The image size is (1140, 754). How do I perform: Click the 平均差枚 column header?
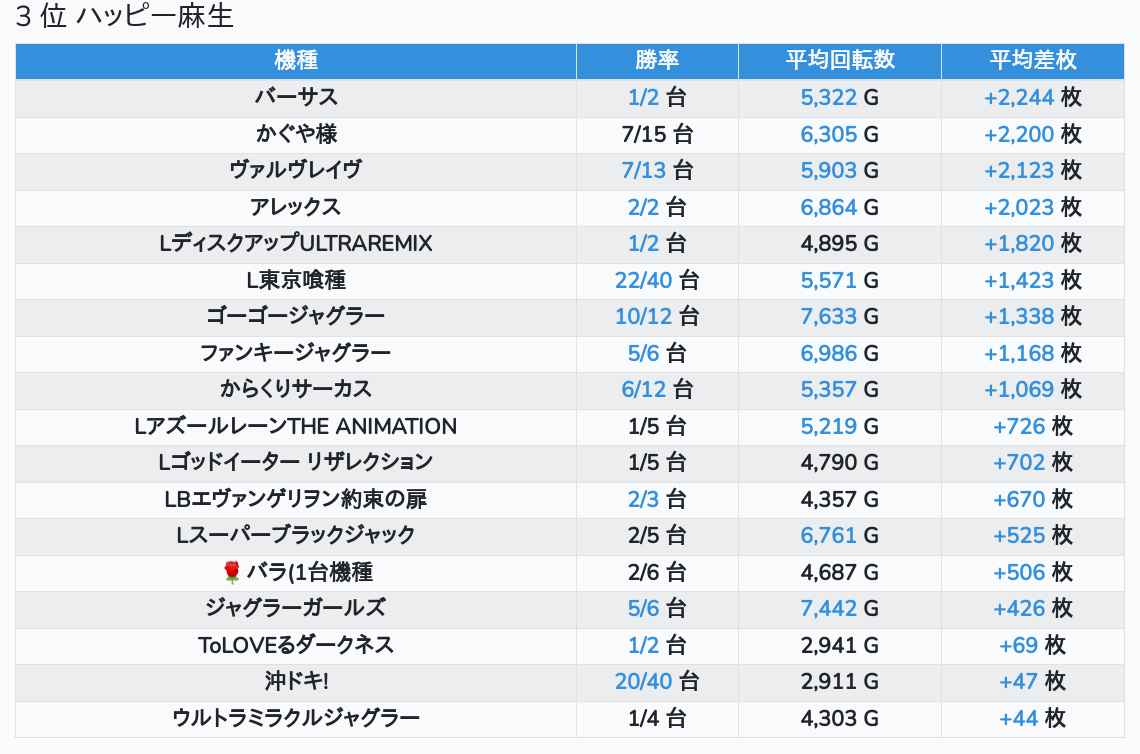(1032, 60)
